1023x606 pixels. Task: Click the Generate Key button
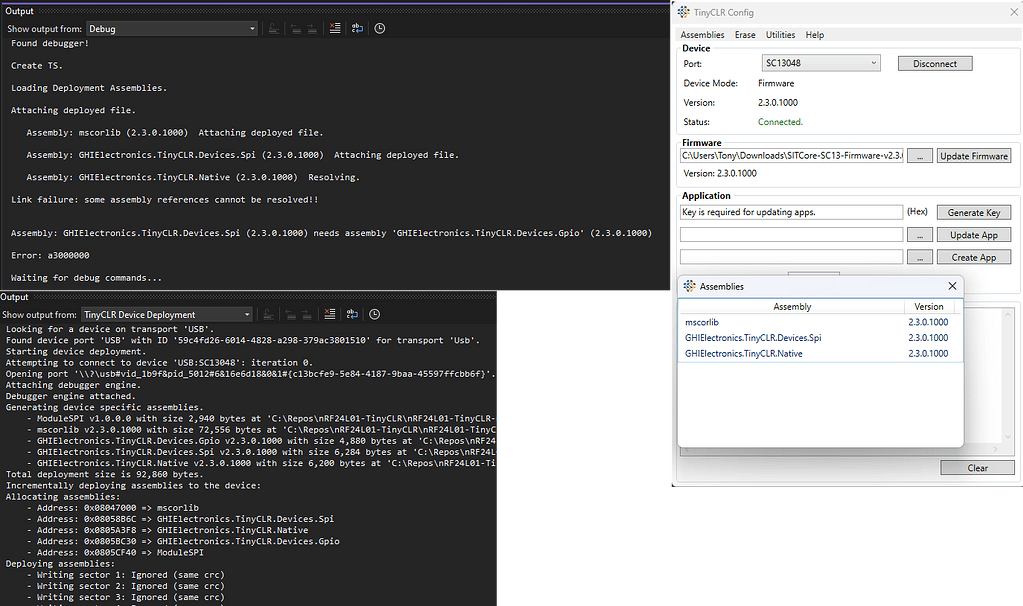[972, 211]
